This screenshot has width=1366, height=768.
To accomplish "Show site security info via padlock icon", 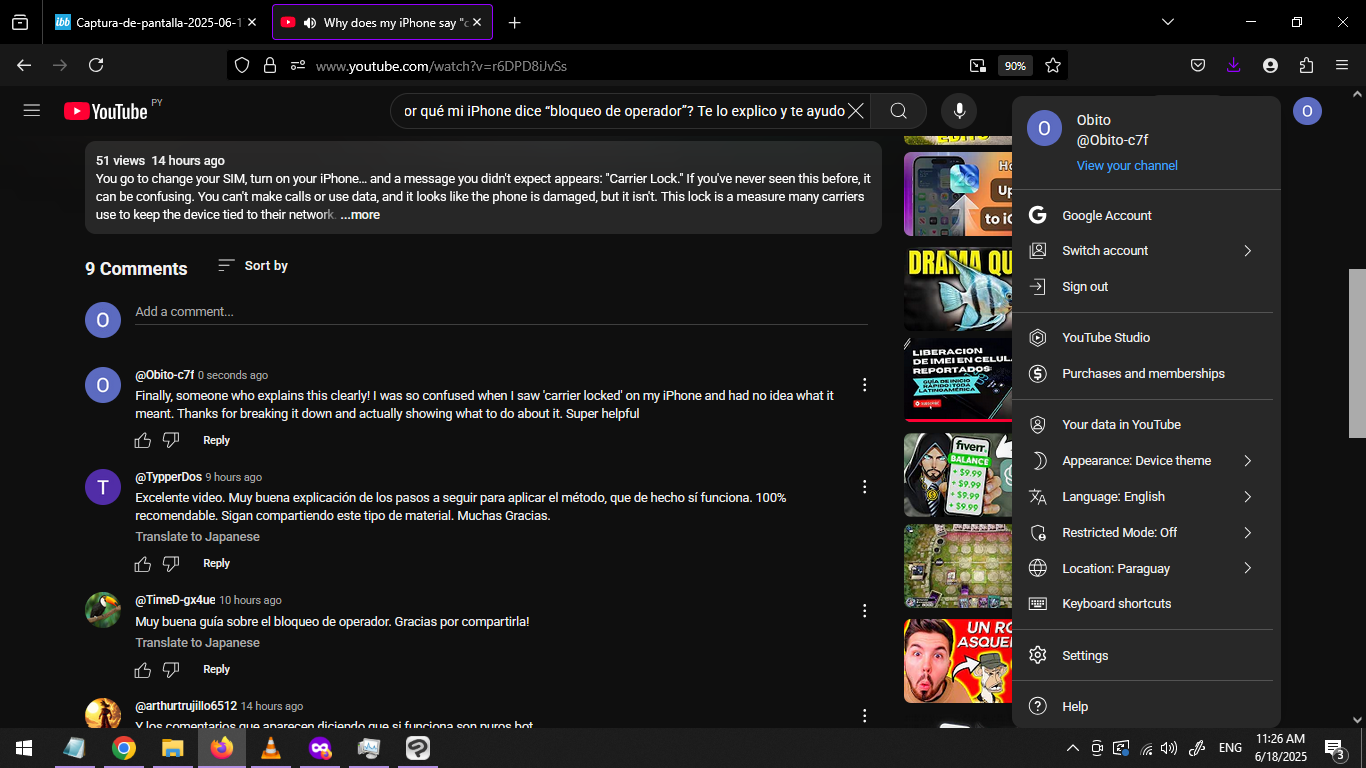I will point(269,65).
